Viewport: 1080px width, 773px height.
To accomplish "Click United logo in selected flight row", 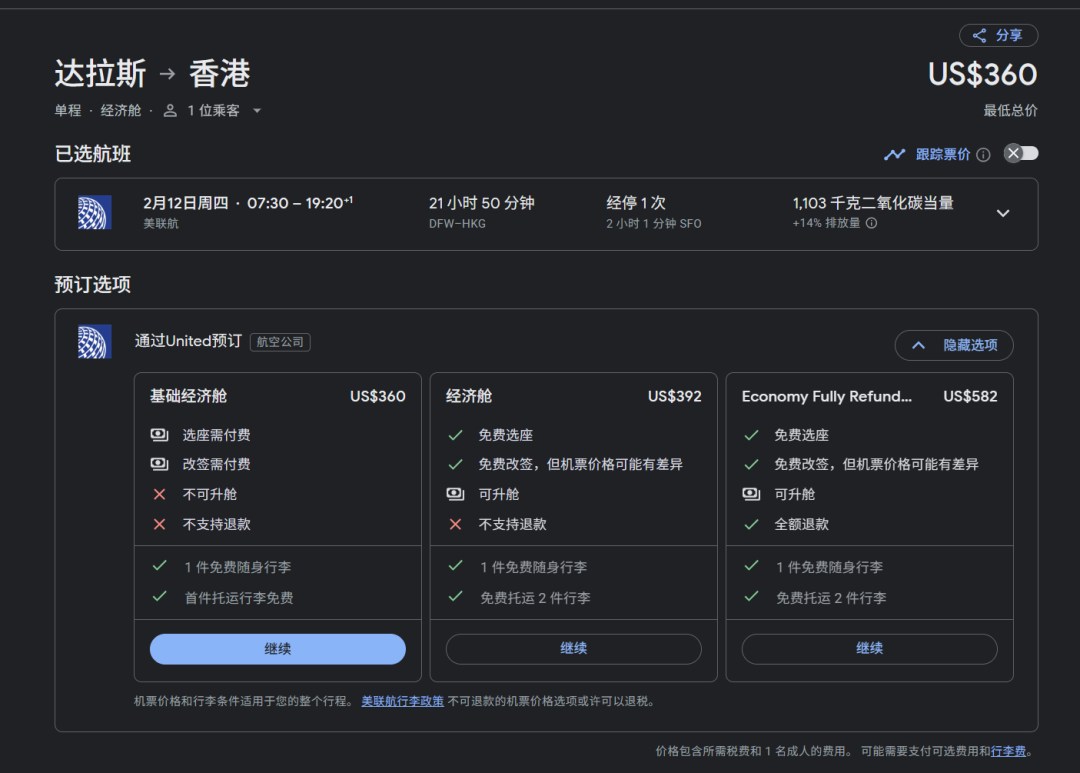I will [95, 213].
